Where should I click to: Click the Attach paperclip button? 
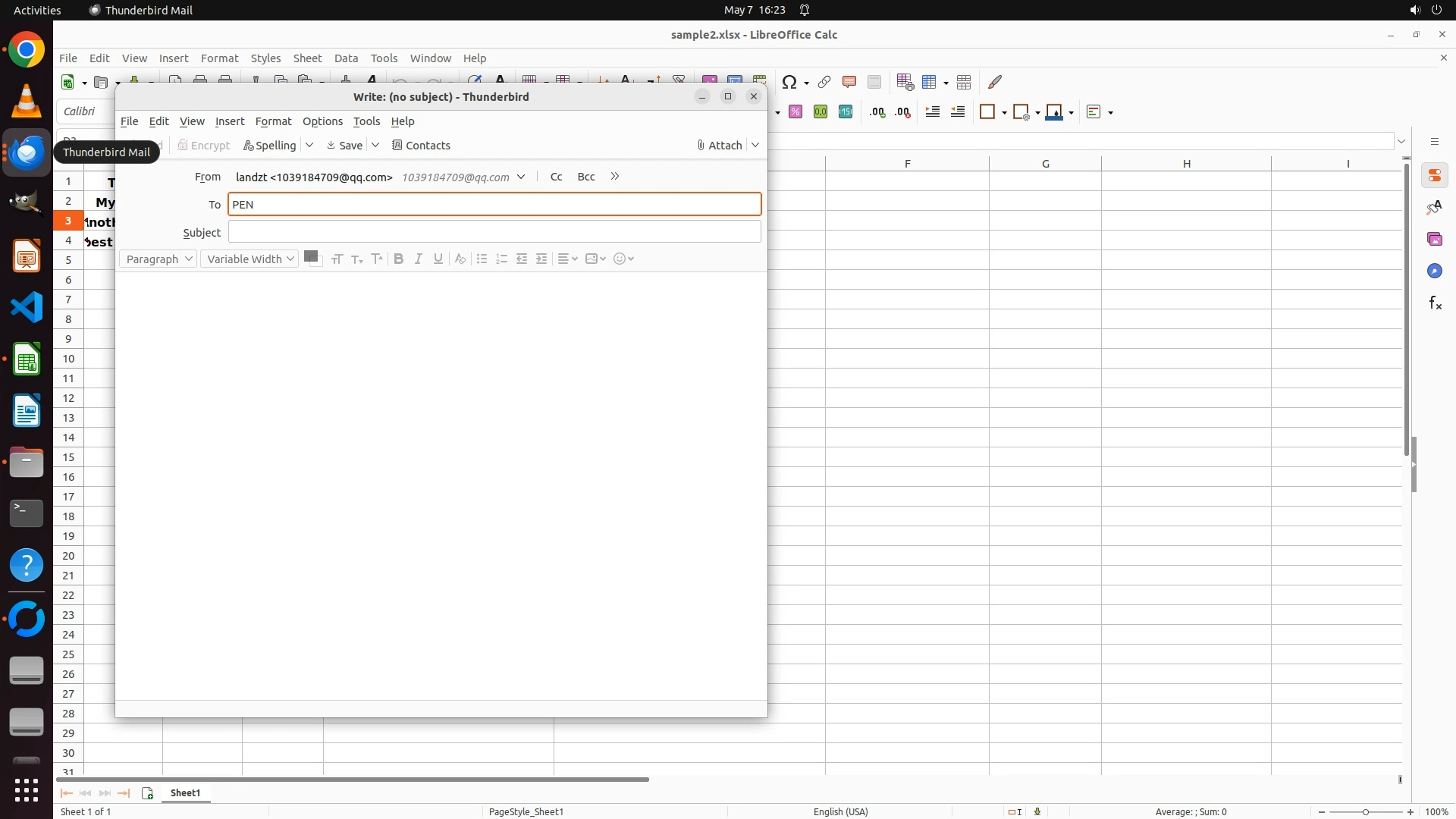coord(719,146)
